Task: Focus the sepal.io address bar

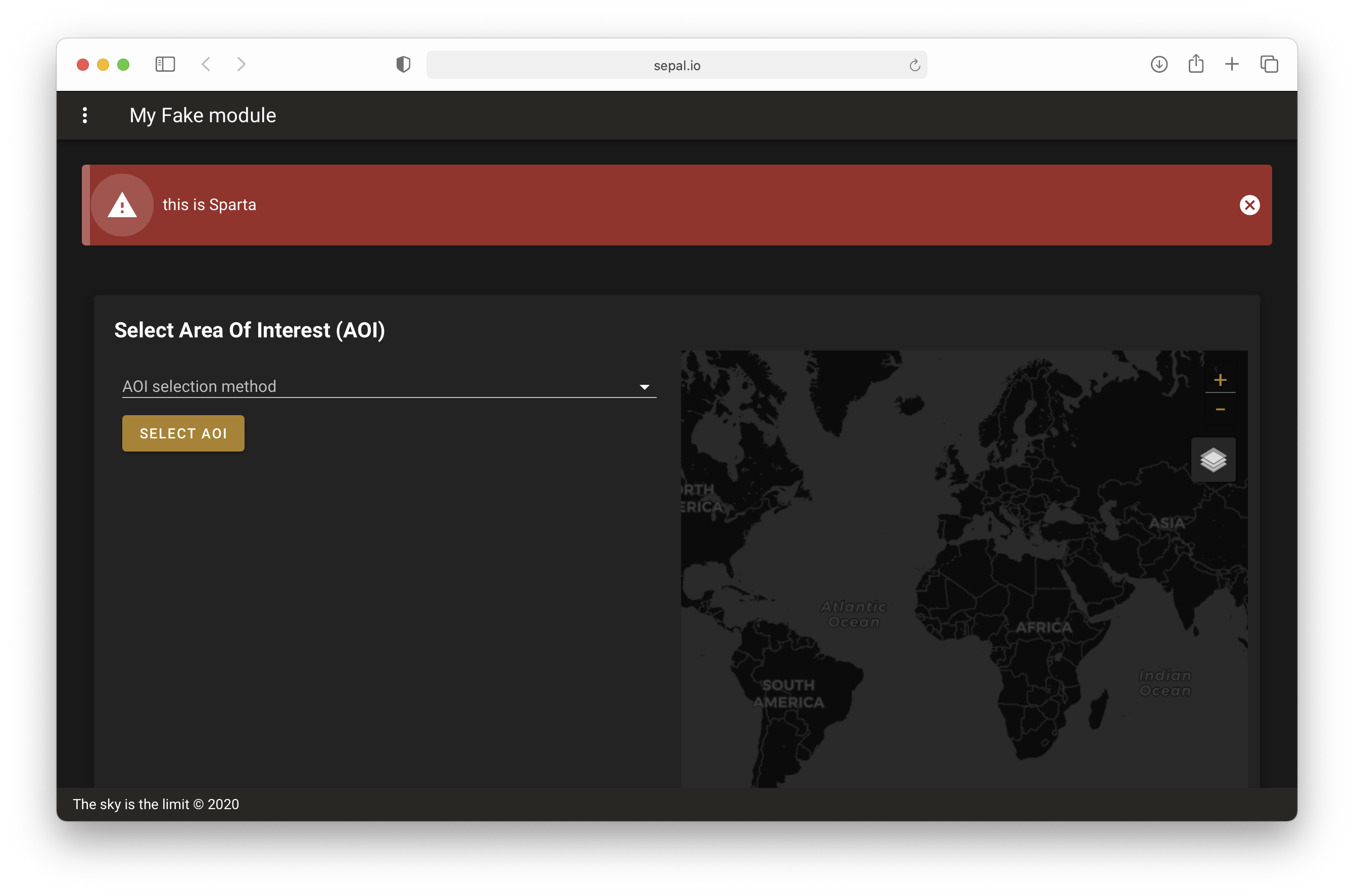Action: pyautogui.click(x=676, y=65)
